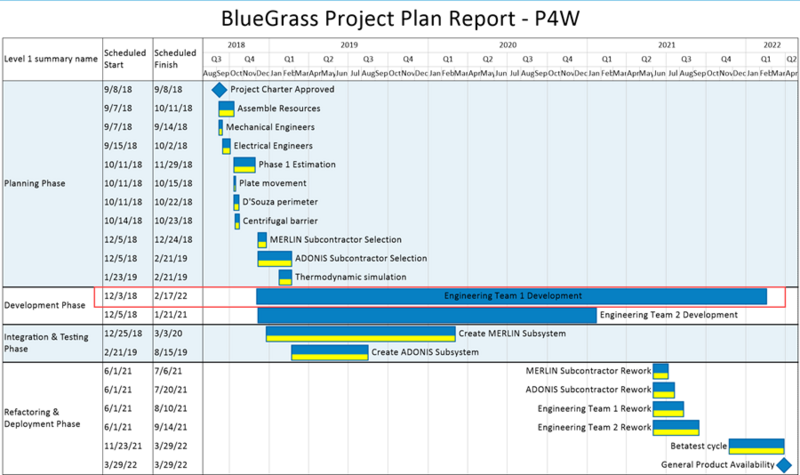Select the Plate movement task bar

click(235, 184)
